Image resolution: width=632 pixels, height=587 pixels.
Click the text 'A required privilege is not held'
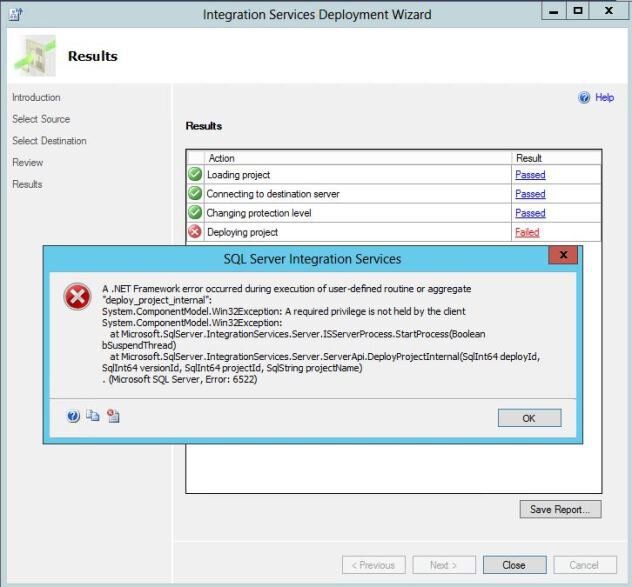tap(348, 311)
